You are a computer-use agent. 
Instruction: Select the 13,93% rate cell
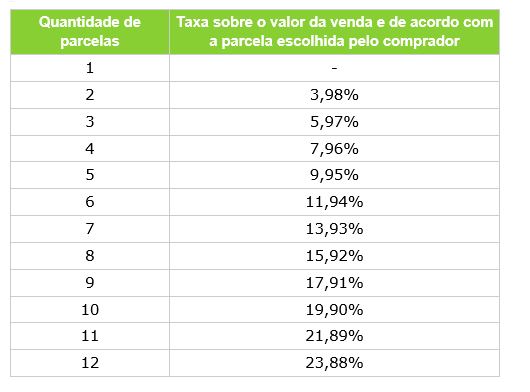pos(334,229)
